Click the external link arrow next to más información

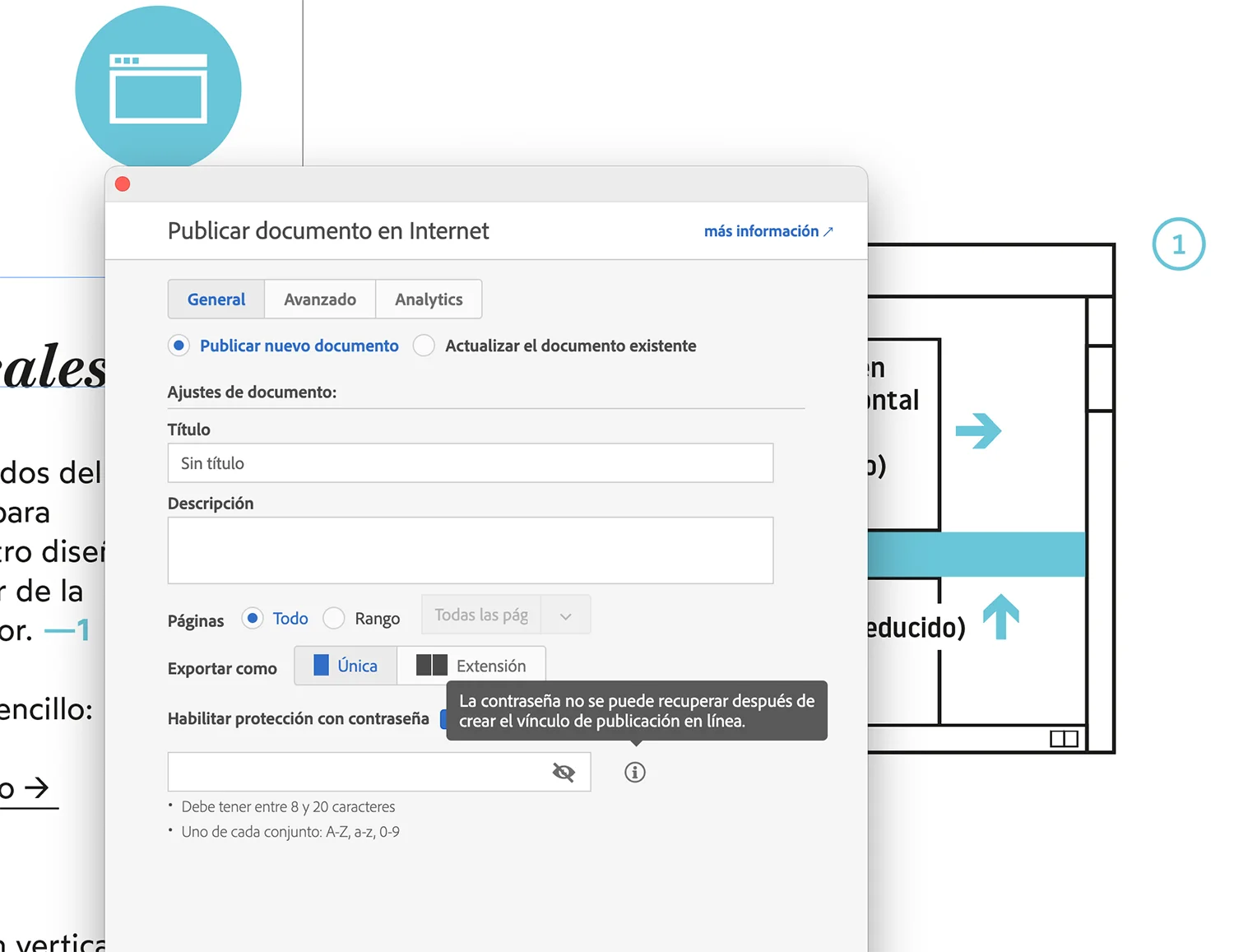coord(828,231)
